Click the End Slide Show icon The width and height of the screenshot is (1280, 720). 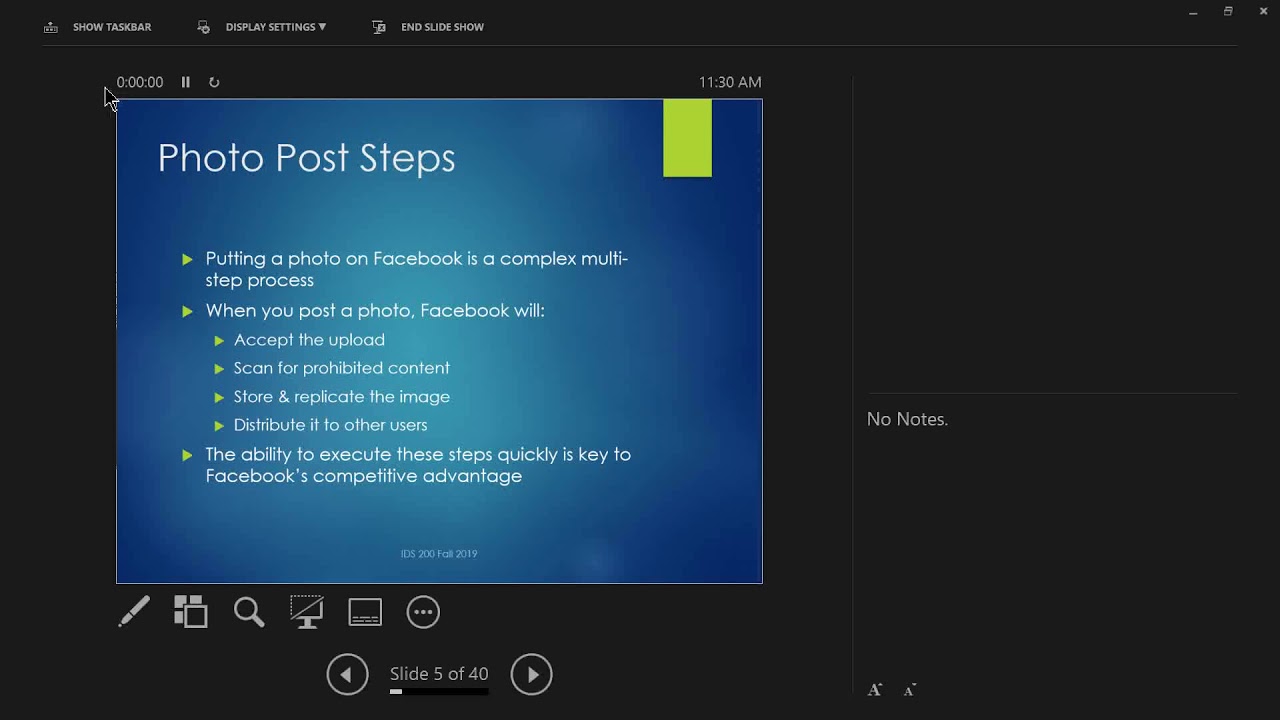379,27
